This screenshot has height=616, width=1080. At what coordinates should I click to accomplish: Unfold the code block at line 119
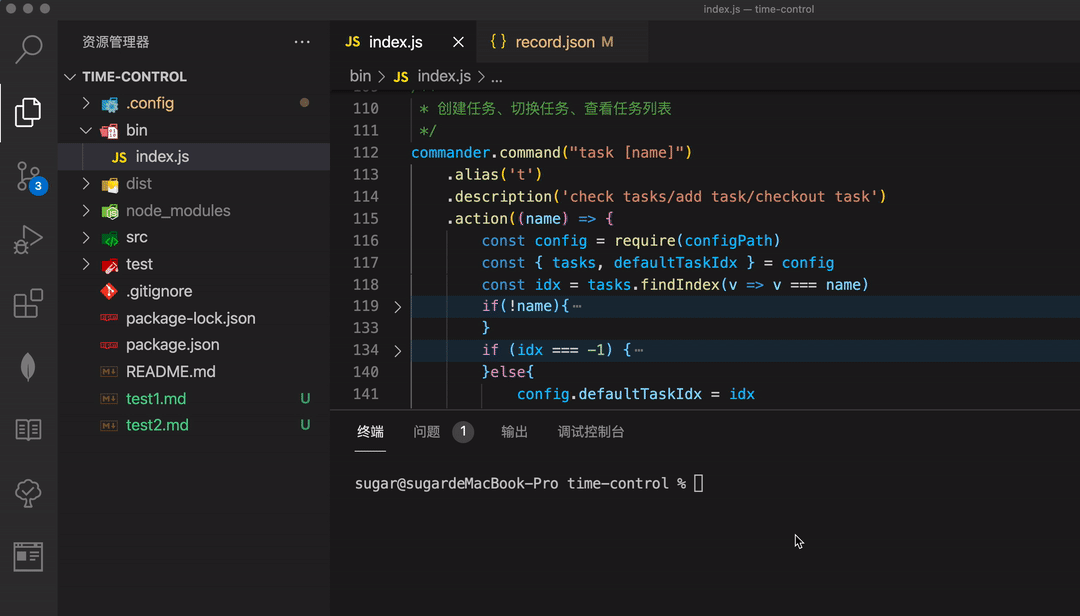click(397, 307)
